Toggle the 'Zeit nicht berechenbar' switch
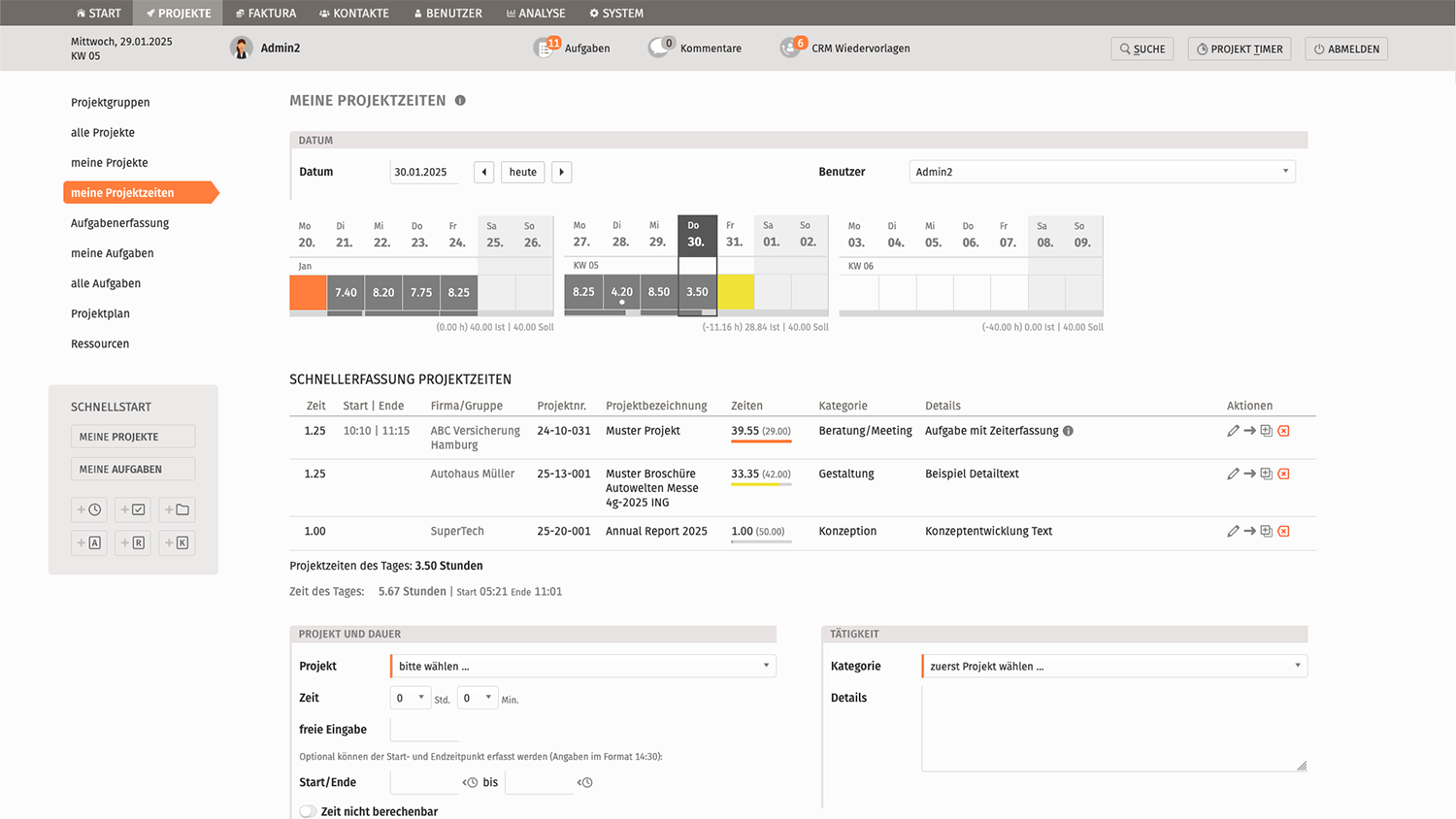Viewport: 1456px width, 819px height. click(x=308, y=811)
